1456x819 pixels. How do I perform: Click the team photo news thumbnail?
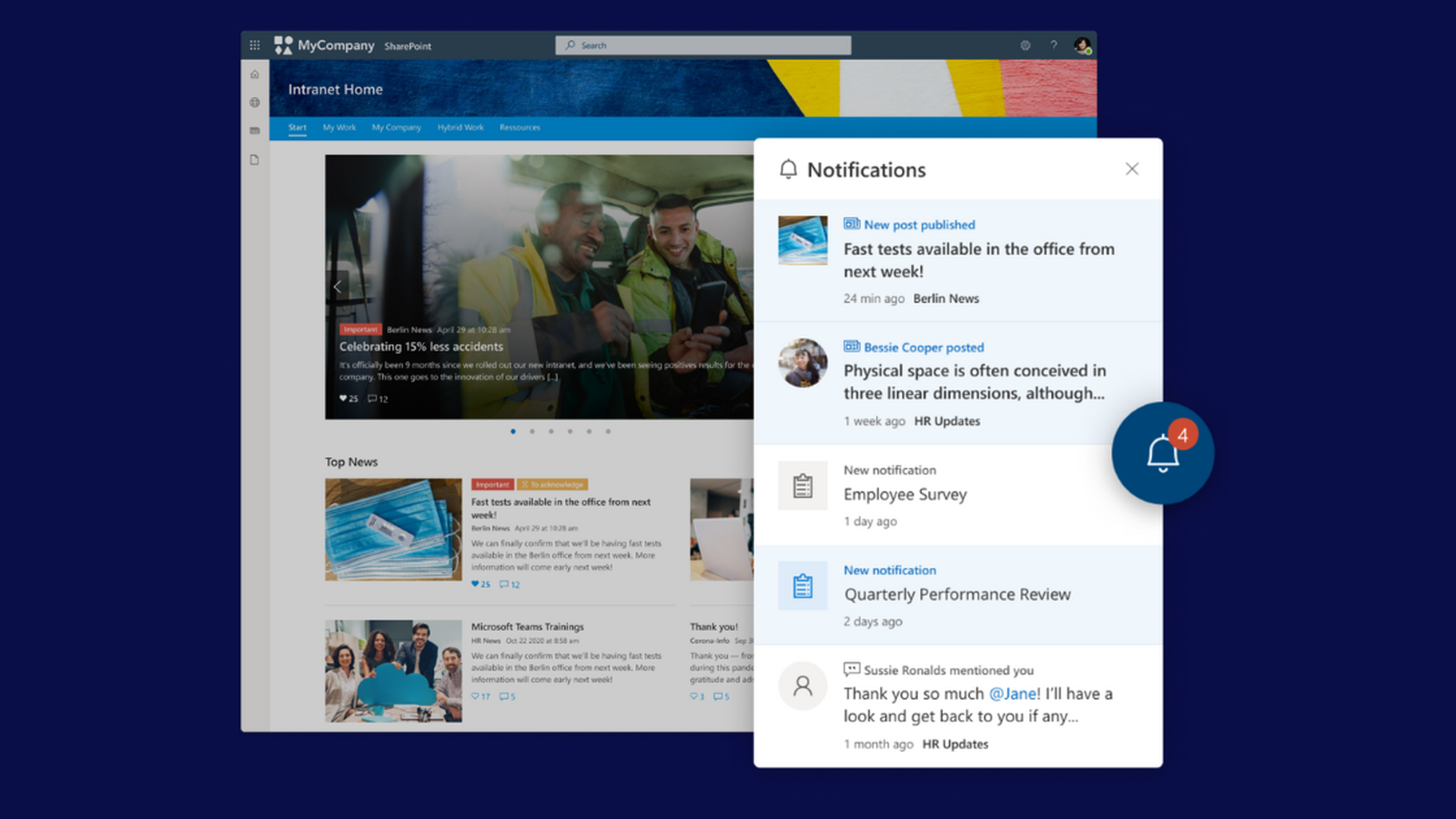tap(393, 672)
